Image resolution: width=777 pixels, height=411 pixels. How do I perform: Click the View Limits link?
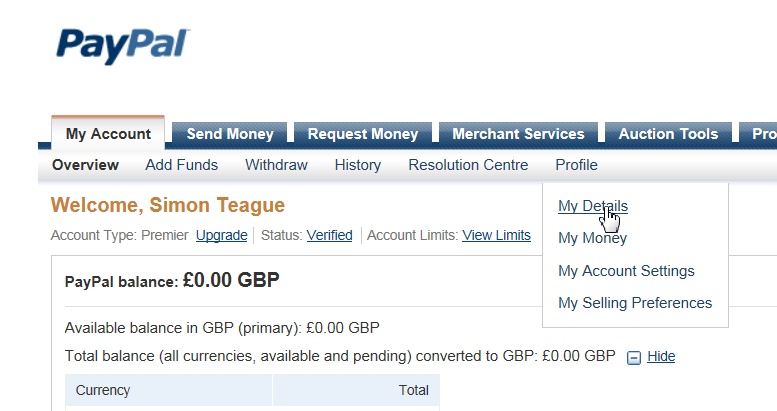pyautogui.click(x=496, y=236)
